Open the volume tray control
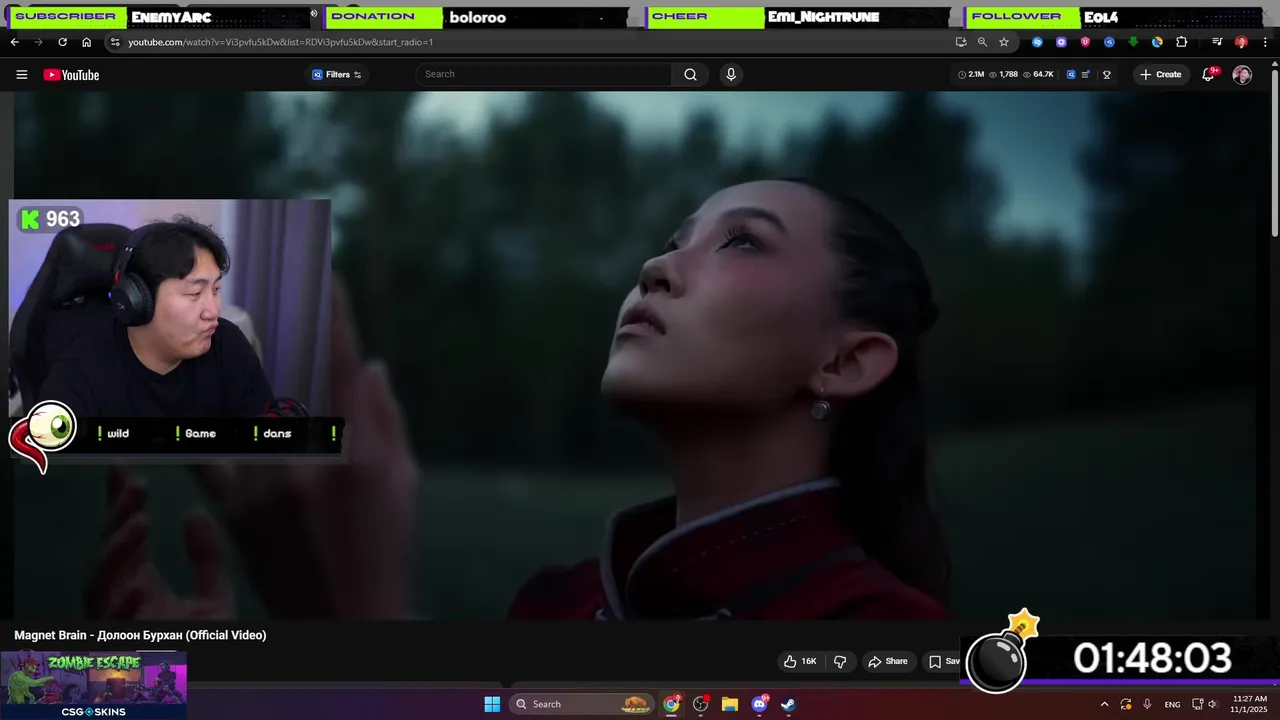 tap(1213, 704)
